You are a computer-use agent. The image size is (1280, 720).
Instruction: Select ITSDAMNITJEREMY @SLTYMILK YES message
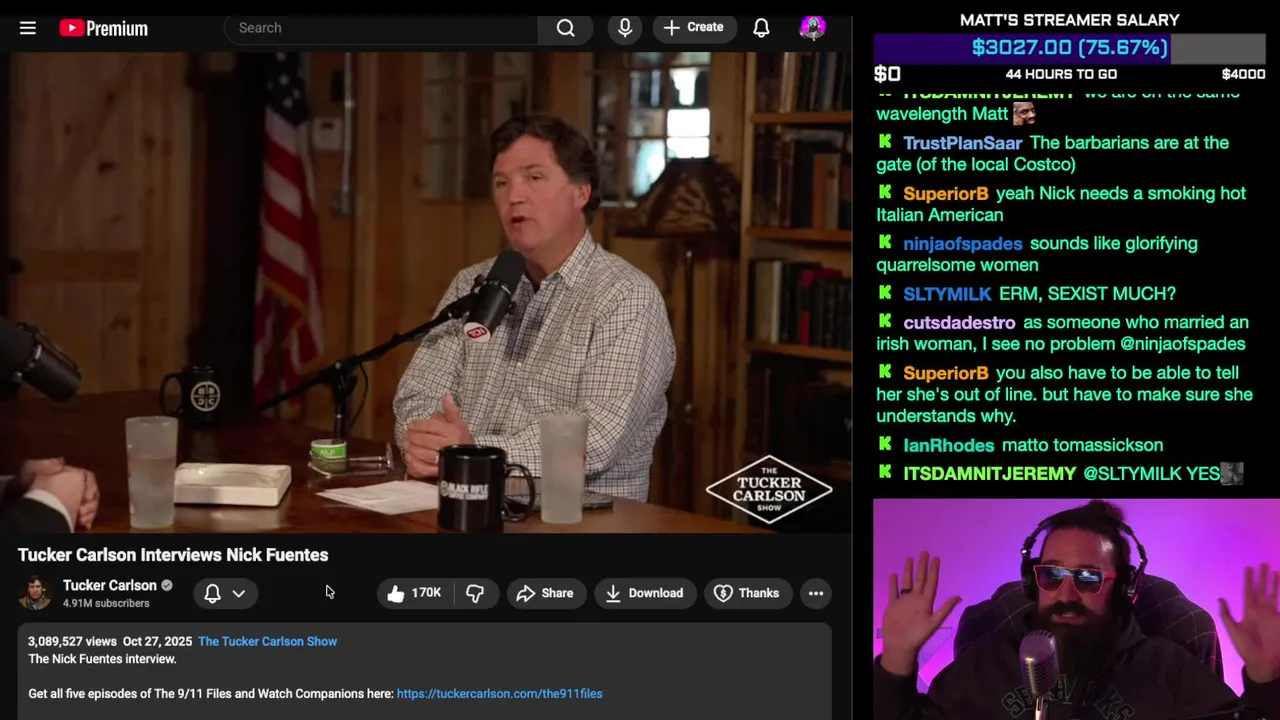tap(1060, 474)
